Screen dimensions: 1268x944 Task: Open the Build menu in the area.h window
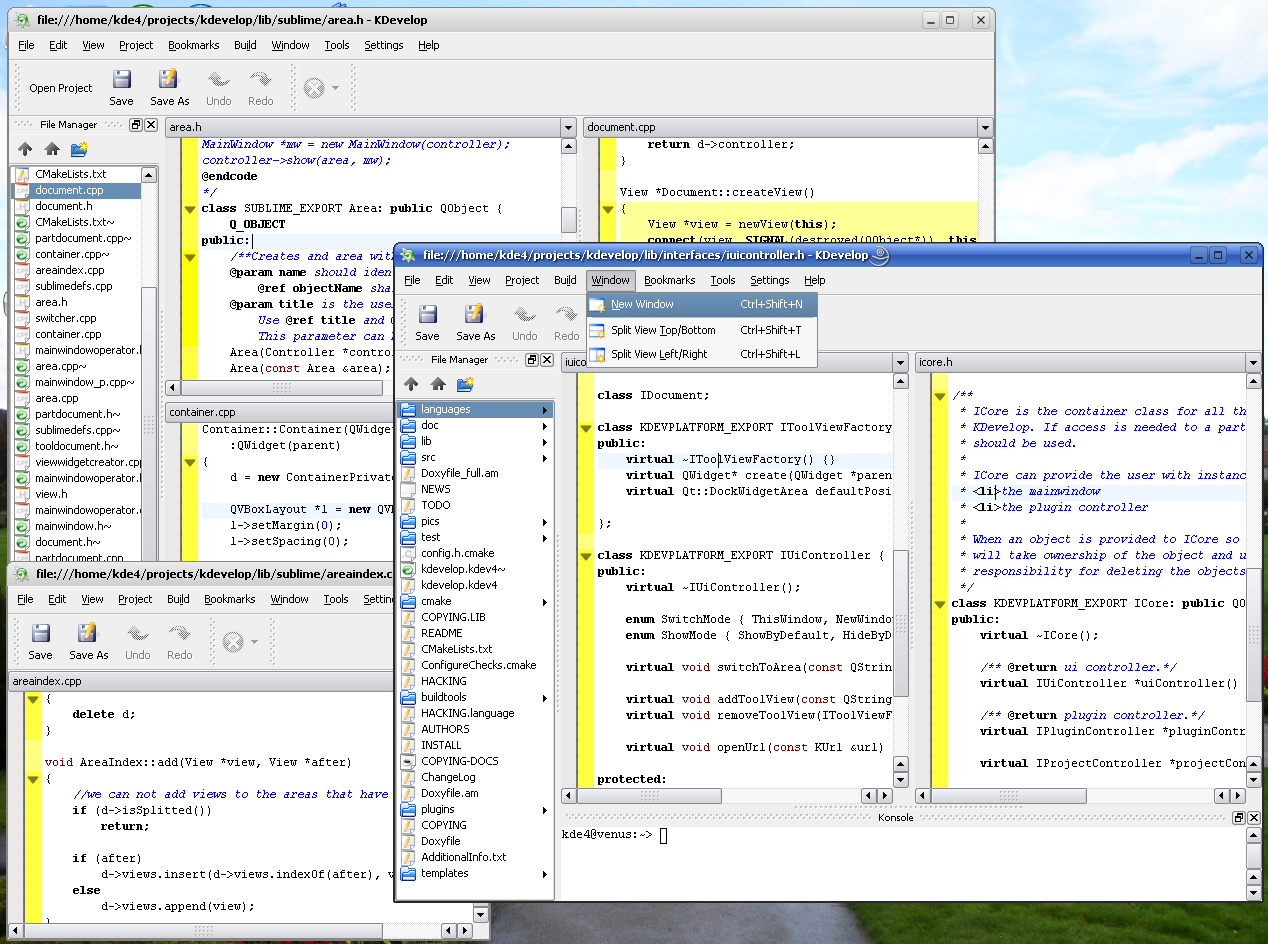click(x=245, y=45)
